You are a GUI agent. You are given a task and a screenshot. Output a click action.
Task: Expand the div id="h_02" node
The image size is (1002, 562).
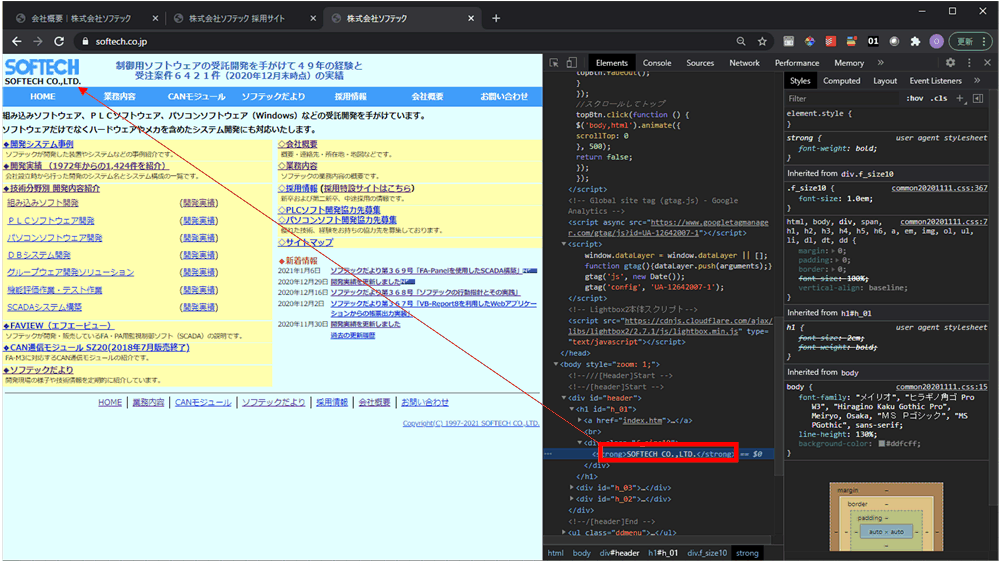pos(571,499)
